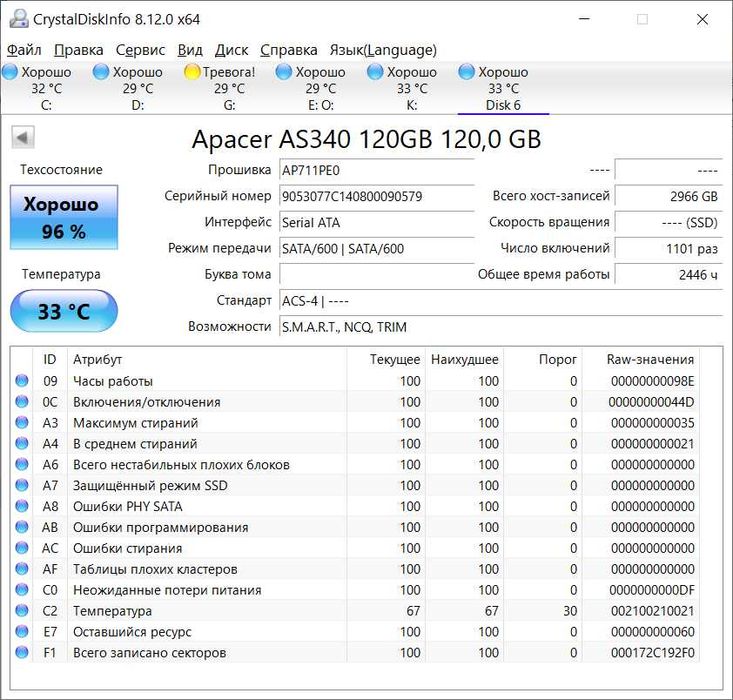Image resolution: width=733 pixels, height=700 pixels.
Task: Select the Защищённый режим SSD row
Action: click(355, 485)
